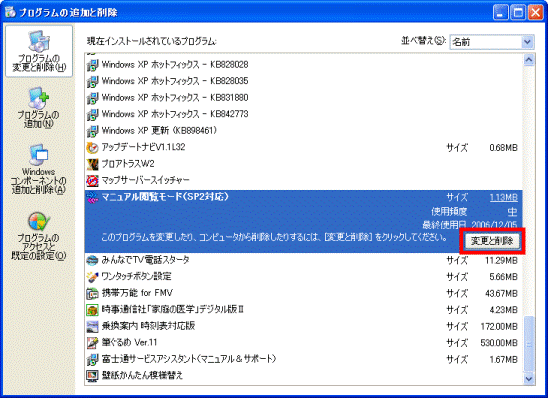Select Windows XP ホットフィックス - KB828035 row
548x398 pixels.
click(x=303, y=81)
